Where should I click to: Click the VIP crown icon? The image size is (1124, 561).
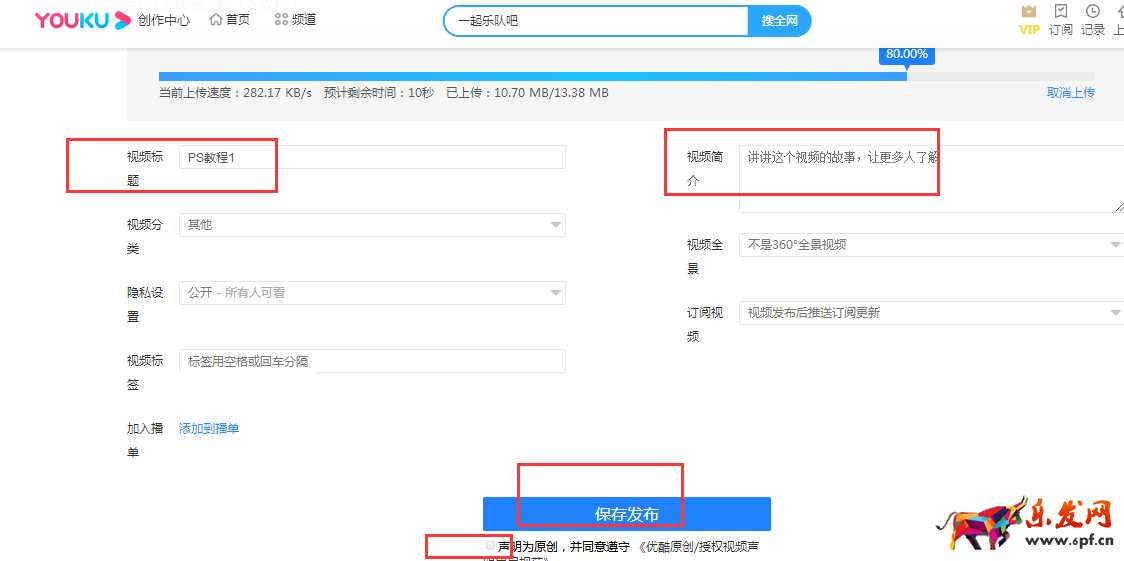1029,11
